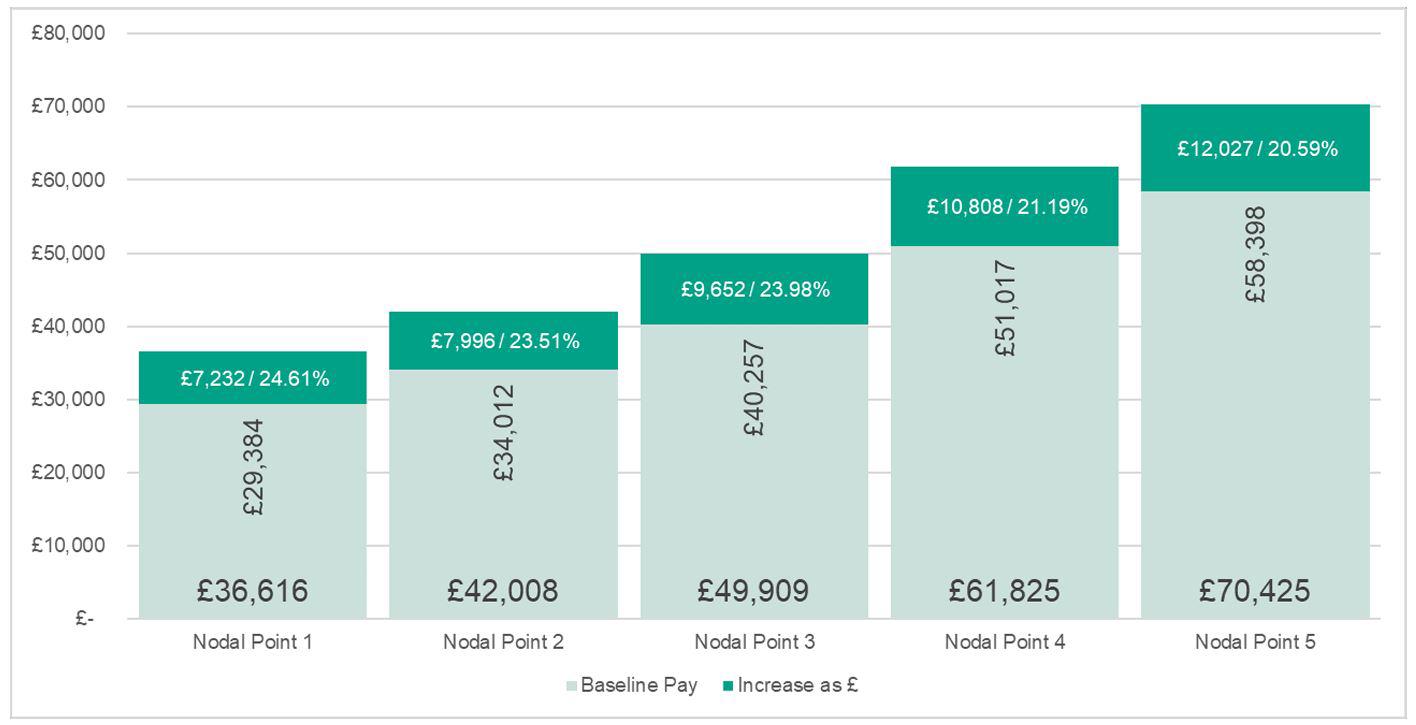Click the Increase as £ legend swatch
This screenshot has height=725, width=1416.
(x=728, y=686)
